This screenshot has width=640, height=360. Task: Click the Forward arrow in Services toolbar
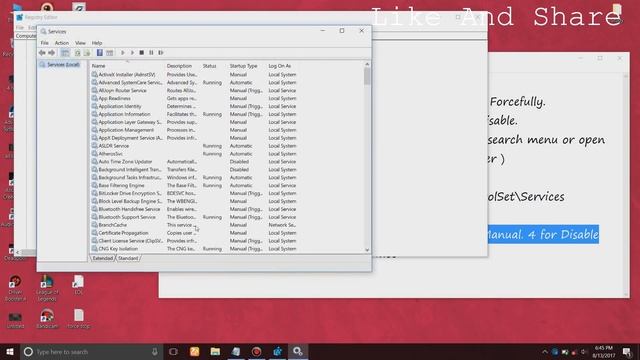[x=51, y=53]
